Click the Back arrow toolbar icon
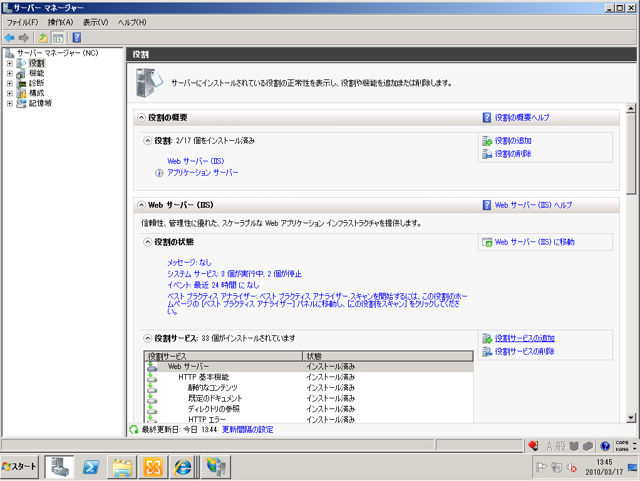The width and height of the screenshot is (640, 481). [9, 38]
